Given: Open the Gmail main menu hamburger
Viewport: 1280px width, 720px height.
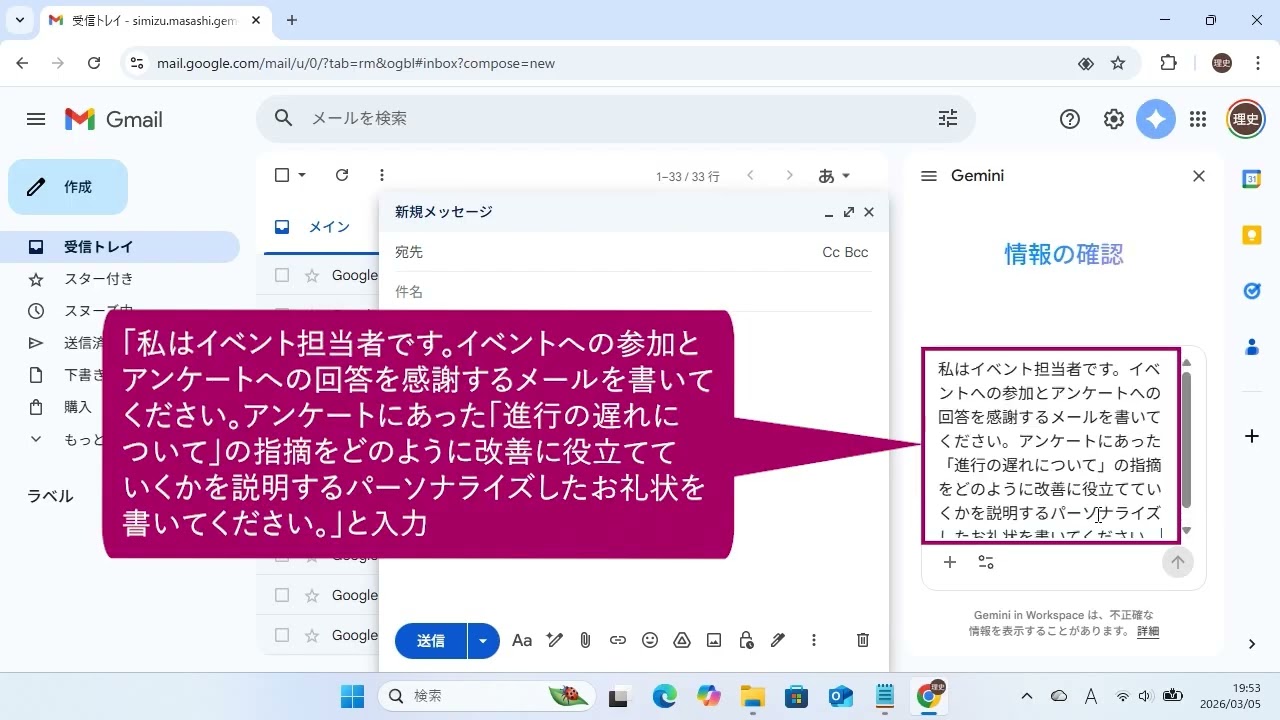Looking at the screenshot, I should 36,119.
